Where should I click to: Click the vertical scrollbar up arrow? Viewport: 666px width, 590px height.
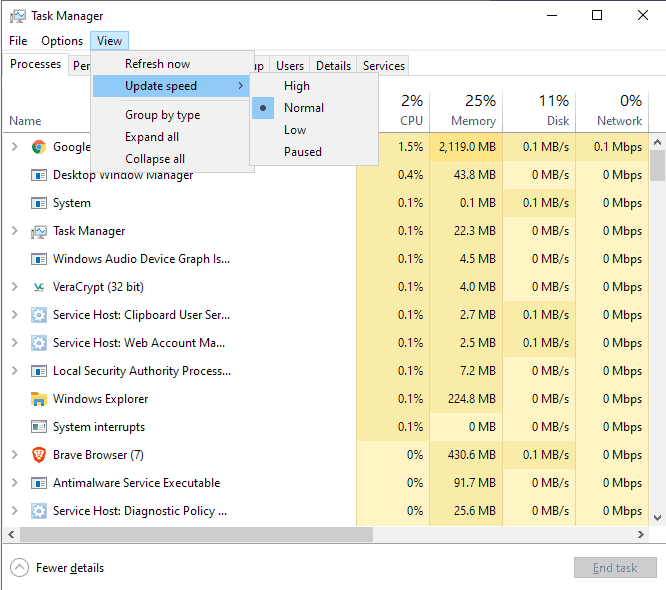click(658, 142)
